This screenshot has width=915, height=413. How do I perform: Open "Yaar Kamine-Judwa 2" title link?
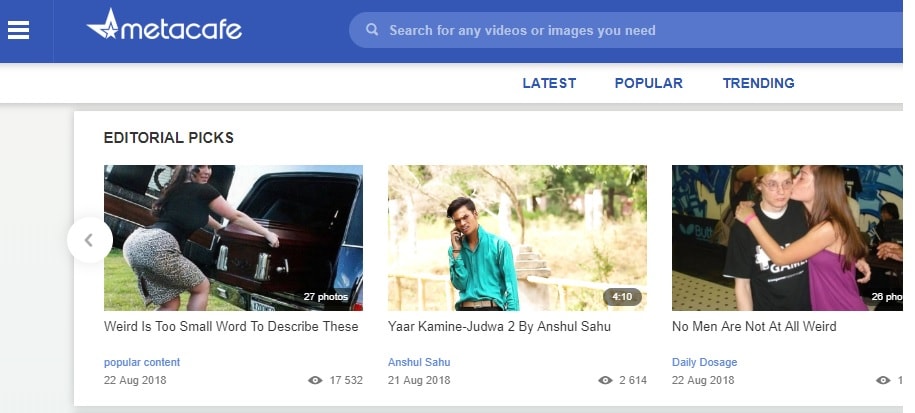point(499,327)
